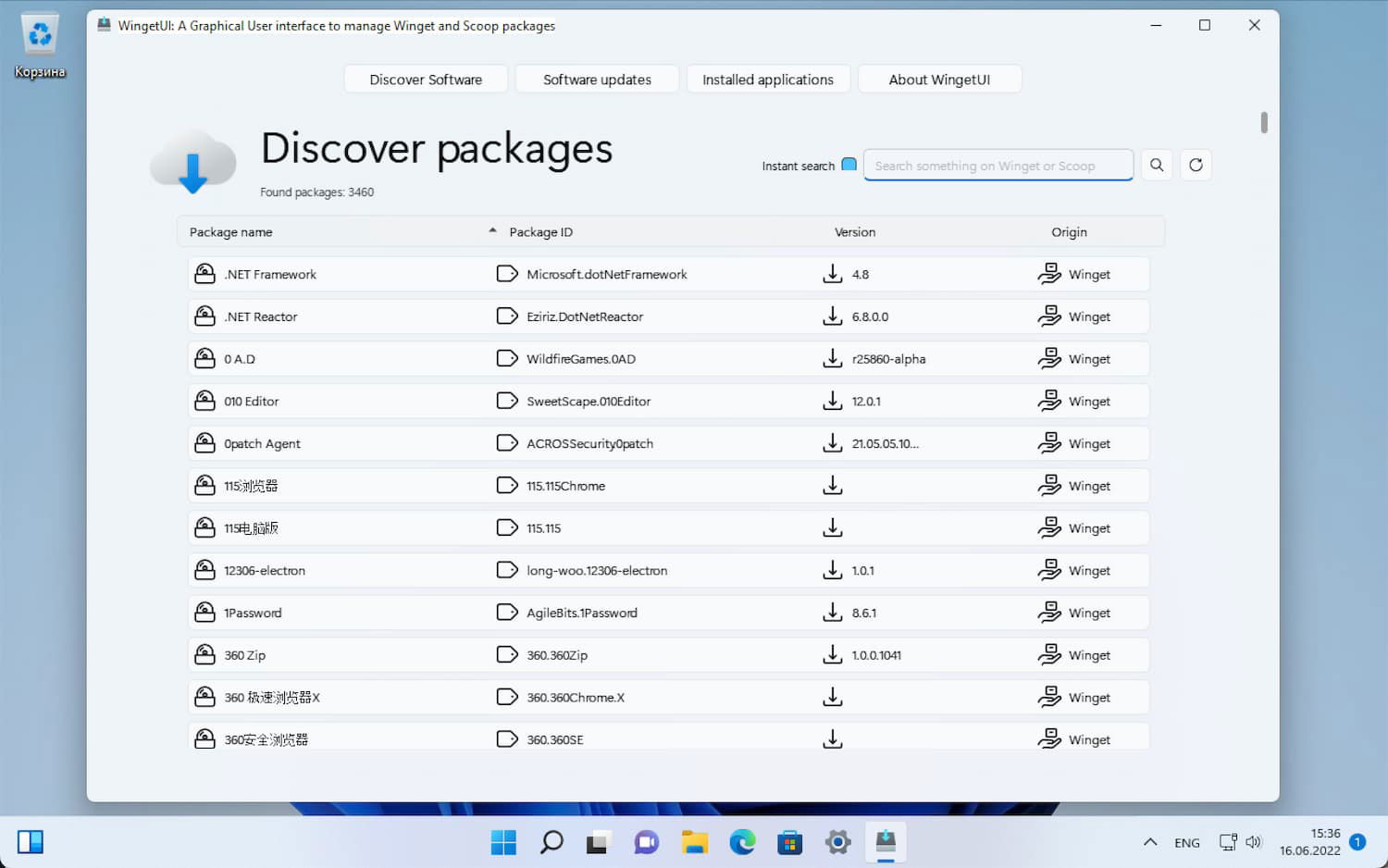Click the download icon in 360 Zip row
This screenshot has width=1388, height=868.
(833, 655)
